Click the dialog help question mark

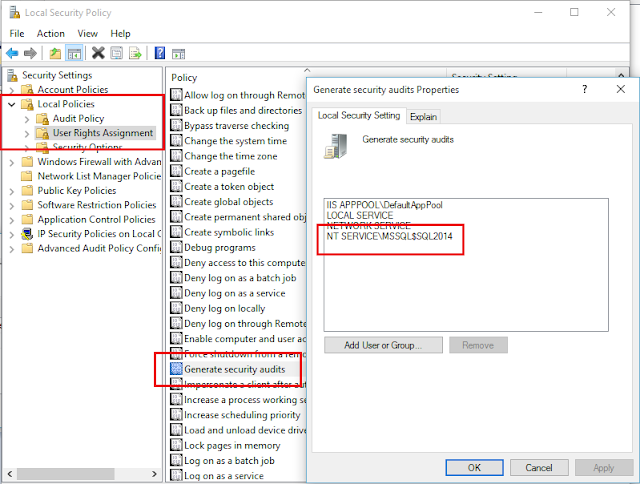[584, 89]
